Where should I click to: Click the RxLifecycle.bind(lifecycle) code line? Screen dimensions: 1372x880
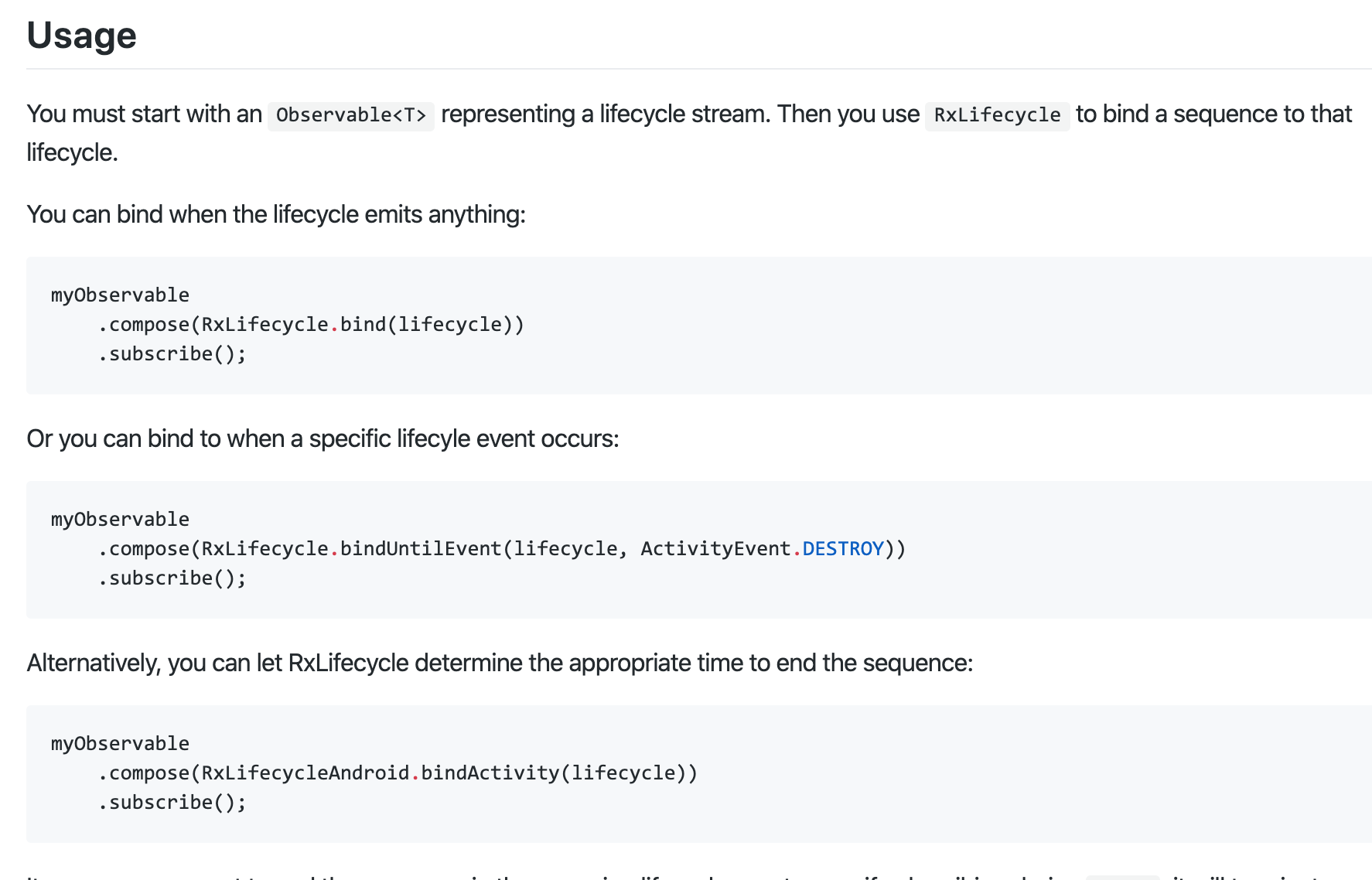(x=310, y=325)
